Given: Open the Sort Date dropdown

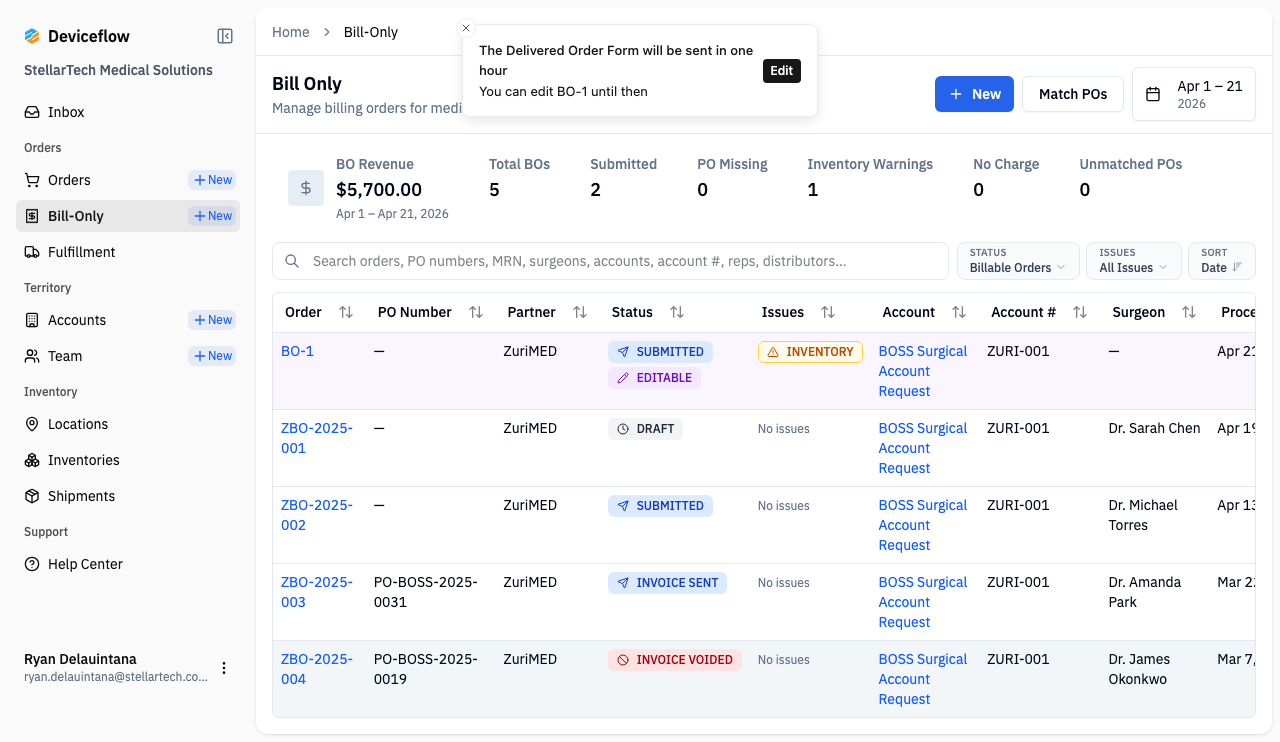Looking at the screenshot, I should (x=1221, y=261).
